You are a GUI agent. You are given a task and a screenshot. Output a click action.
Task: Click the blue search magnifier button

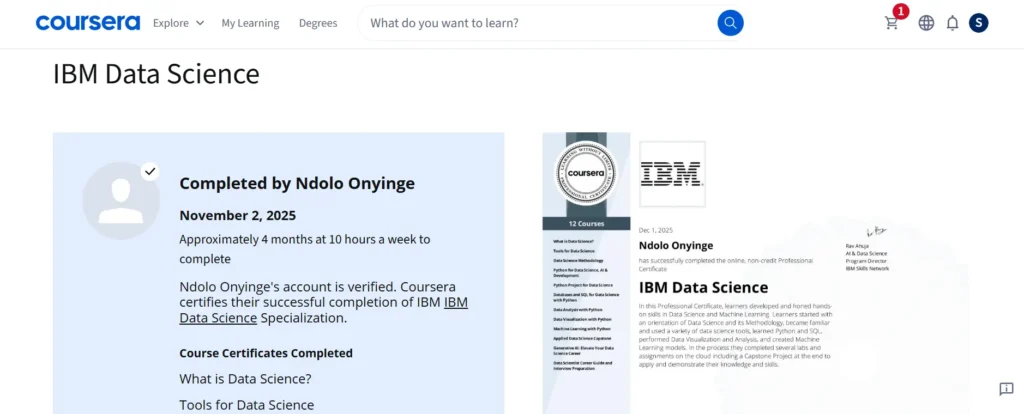pyautogui.click(x=730, y=22)
